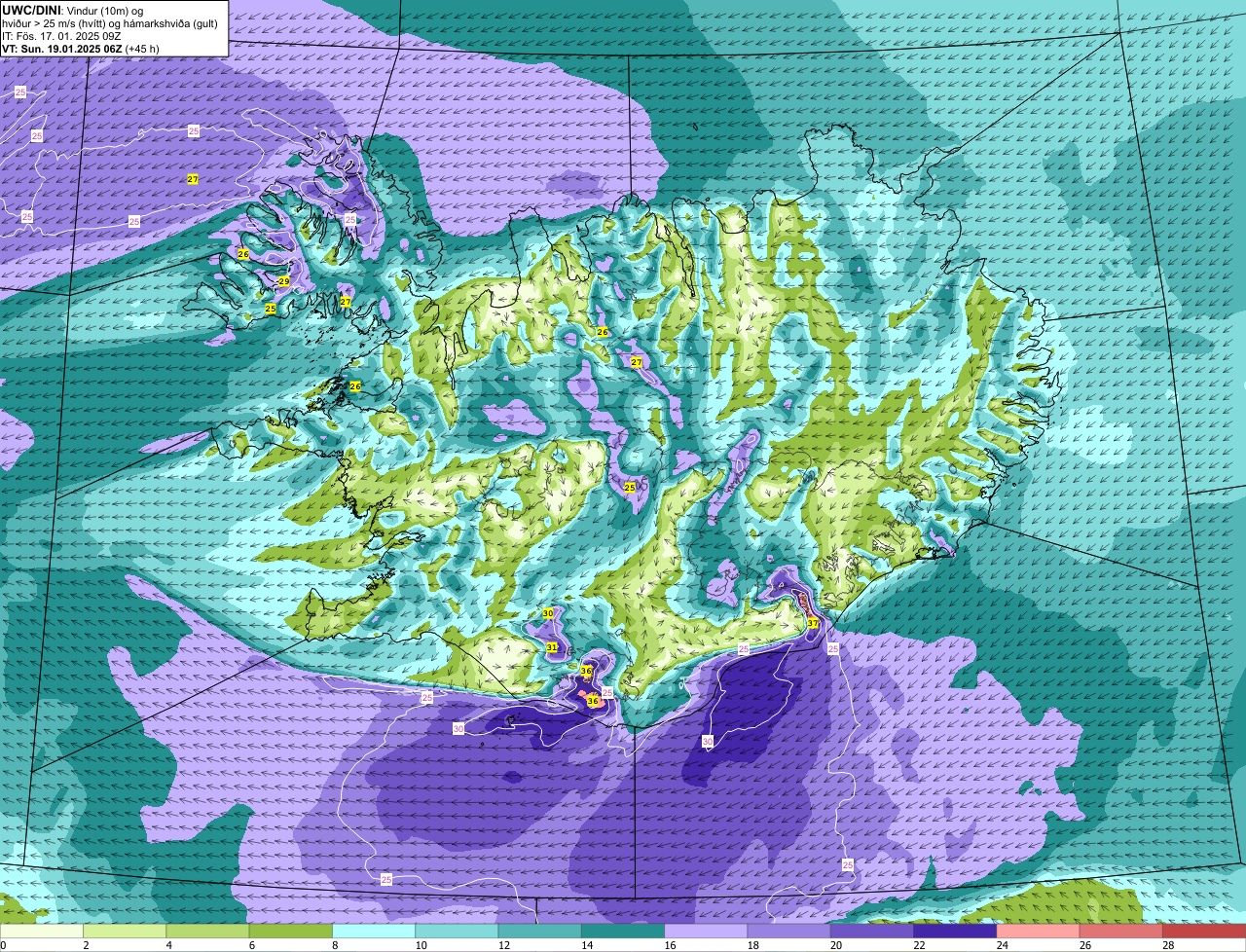Click the red above-28 m/s legend swatch
Viewport: 1246px width, 952px height.
tap(1205, 931)
